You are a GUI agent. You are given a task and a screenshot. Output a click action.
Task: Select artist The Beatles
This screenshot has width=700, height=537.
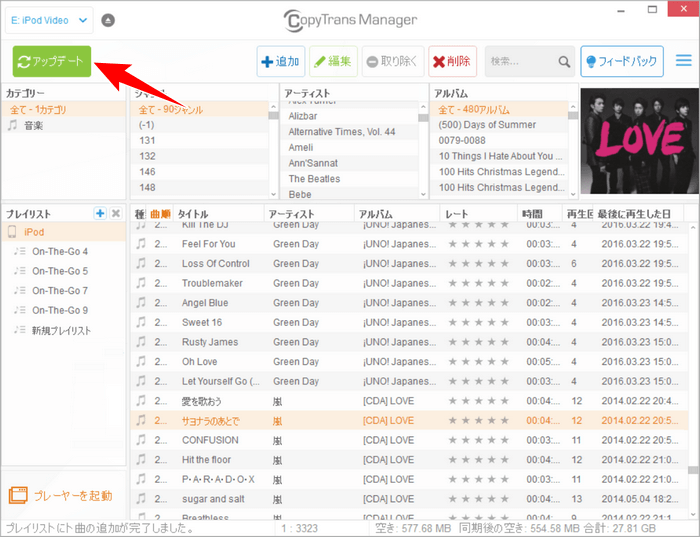pyautogui.click(x=349, y=179)
